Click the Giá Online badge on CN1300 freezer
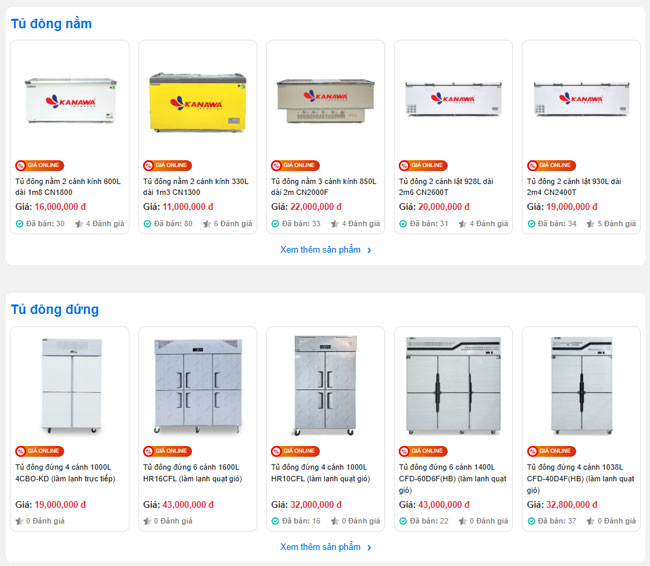The image size is (650, 566). click(166, 165)
